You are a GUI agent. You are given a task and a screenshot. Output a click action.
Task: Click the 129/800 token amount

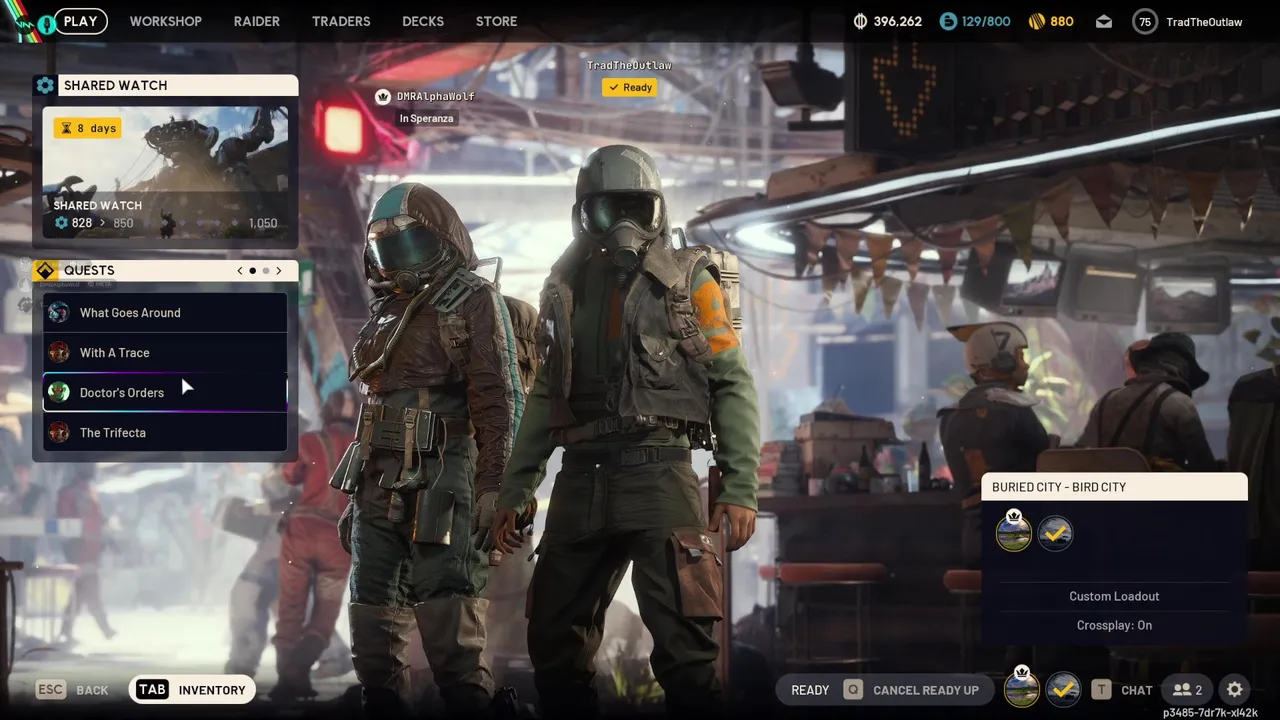pyautogui.click(x=986, y=21)
